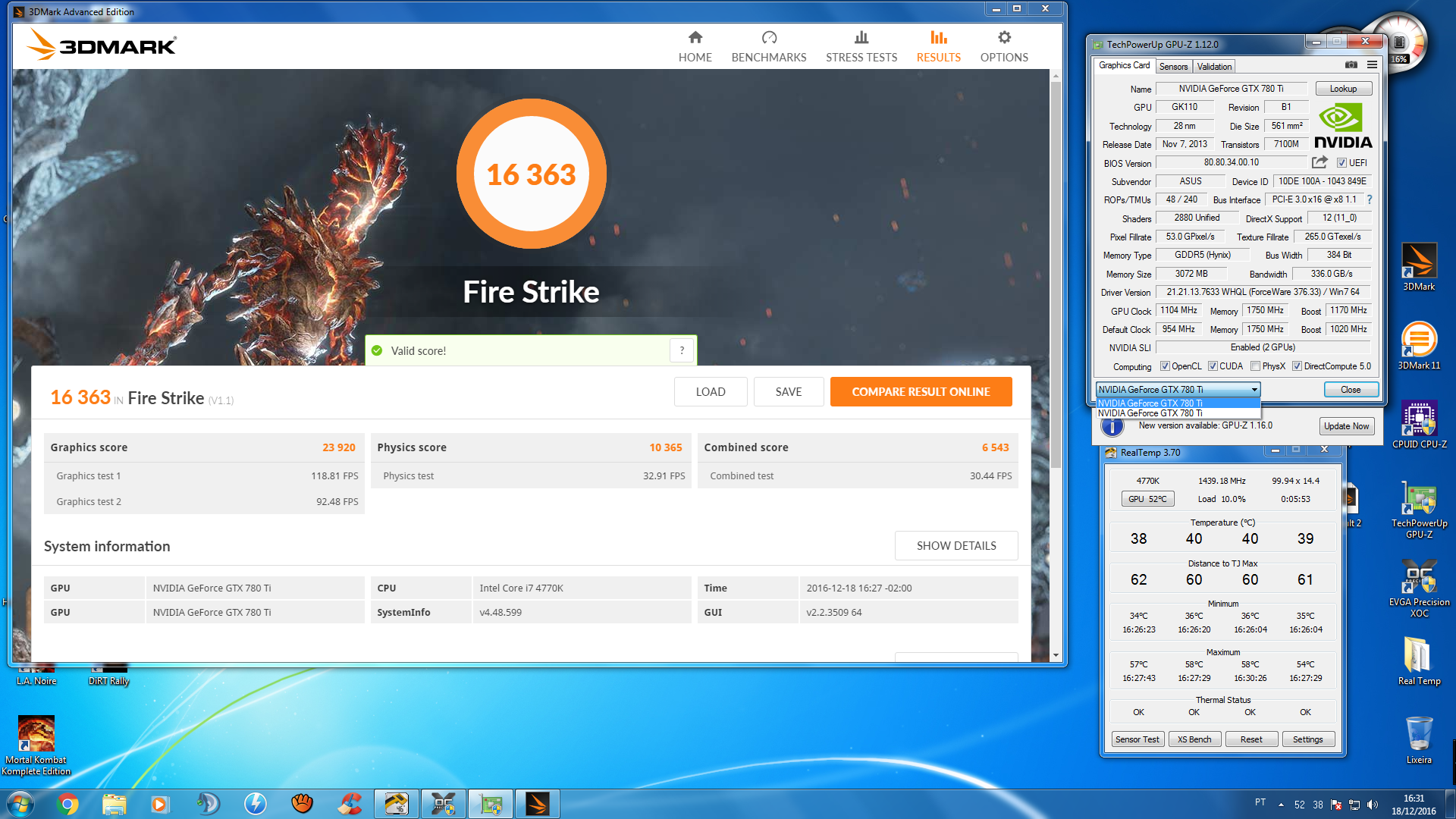
Task: Open 3DMark desktop shortcut
Action: (1418, 267)
